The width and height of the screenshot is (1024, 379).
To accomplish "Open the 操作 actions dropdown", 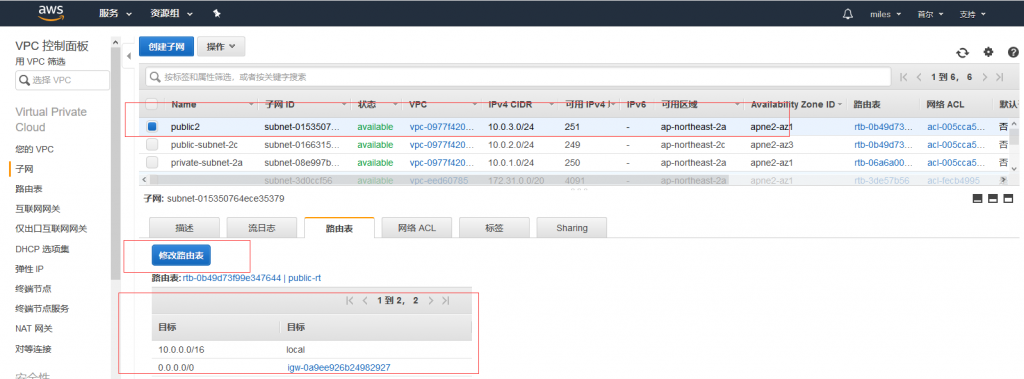I will [221, 46].
